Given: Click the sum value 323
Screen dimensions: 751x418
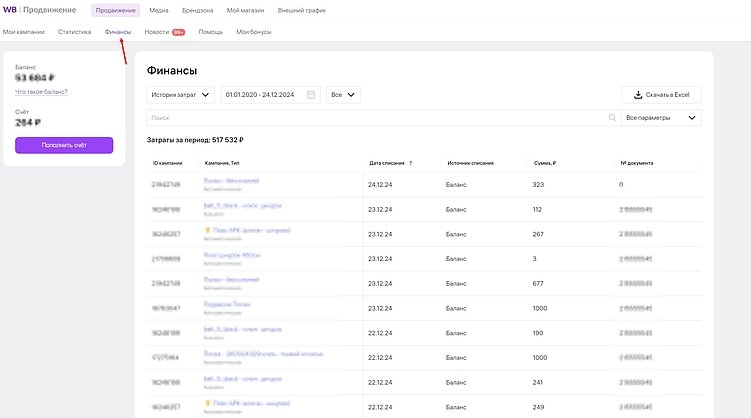Looking at the screenshot, I should 538,185.
